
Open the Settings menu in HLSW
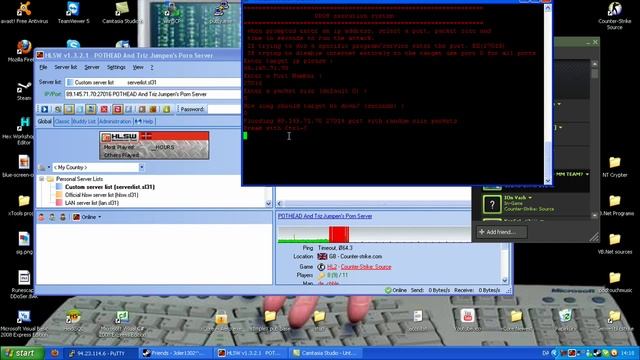tap(116, 67)
